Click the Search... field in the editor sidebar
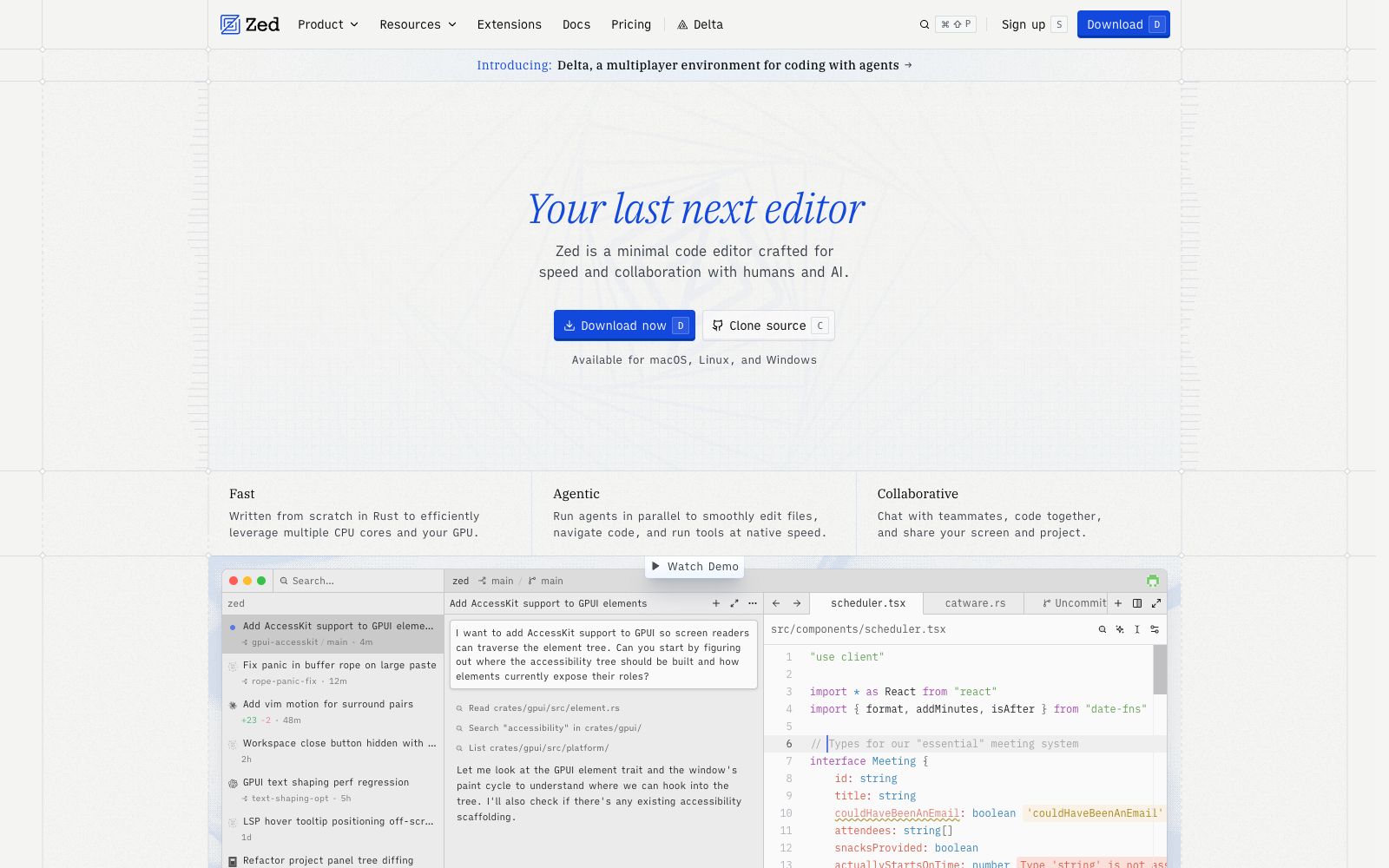This screenshot has width=1389, height=868. click(359, 581)
